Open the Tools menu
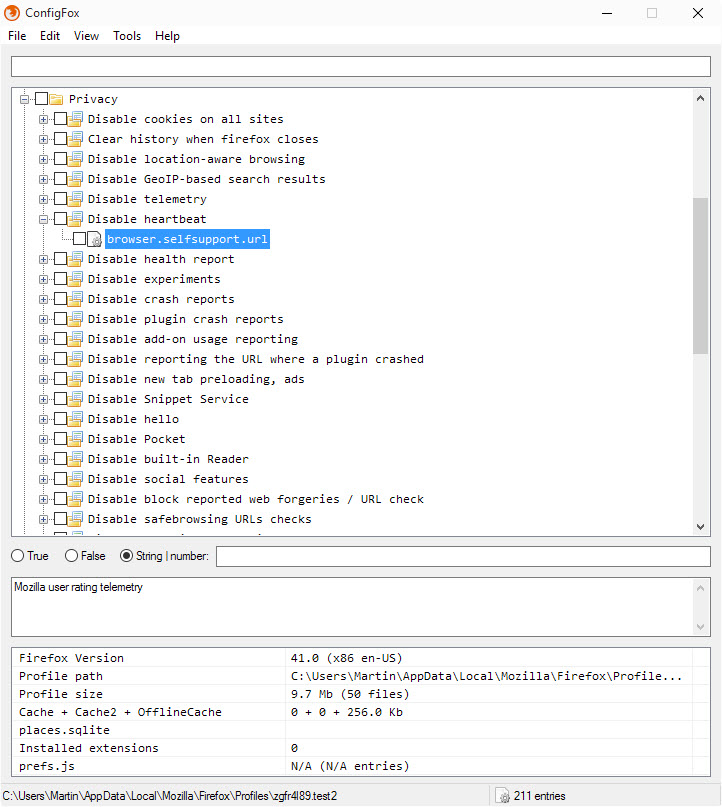This screenshot has width=722, height=807. [127, 36]
